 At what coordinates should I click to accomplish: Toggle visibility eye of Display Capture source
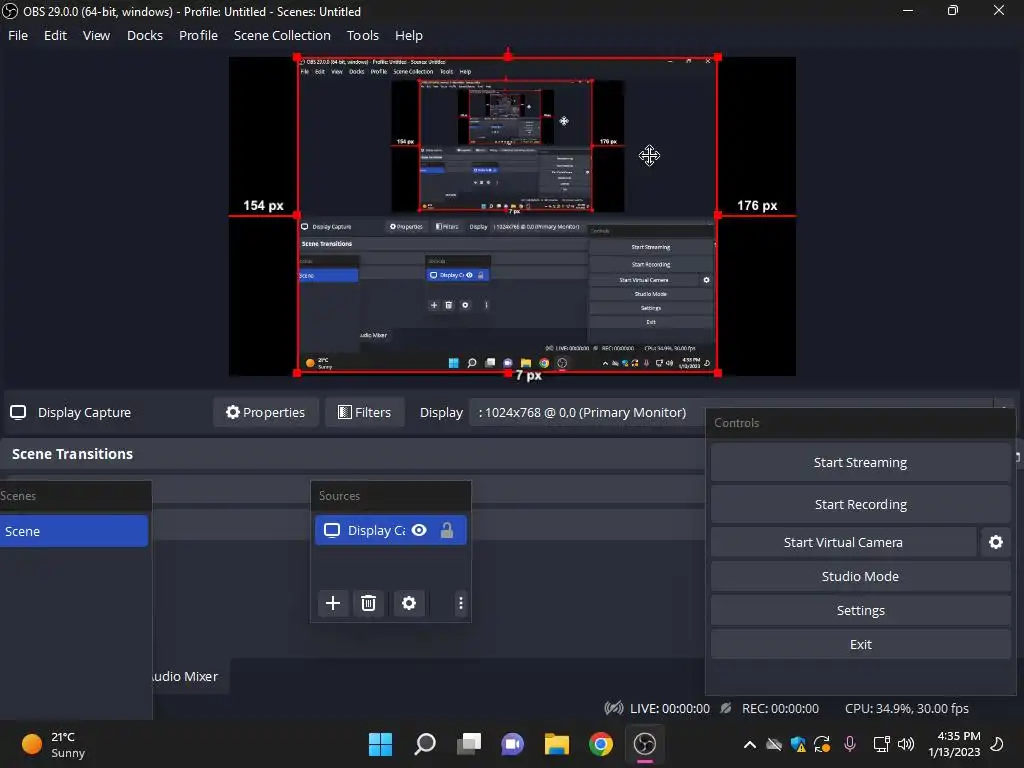click(419, 530)
